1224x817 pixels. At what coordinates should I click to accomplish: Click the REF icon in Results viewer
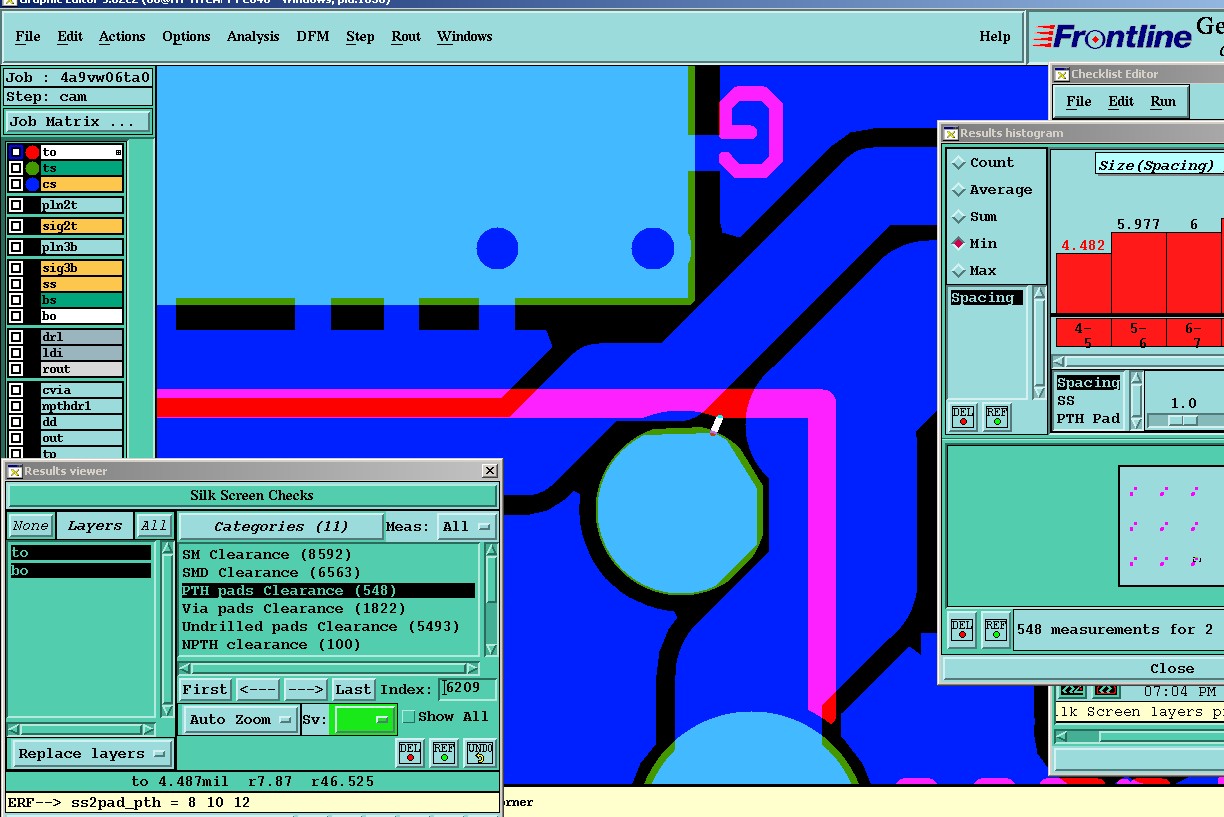point(445,753)
